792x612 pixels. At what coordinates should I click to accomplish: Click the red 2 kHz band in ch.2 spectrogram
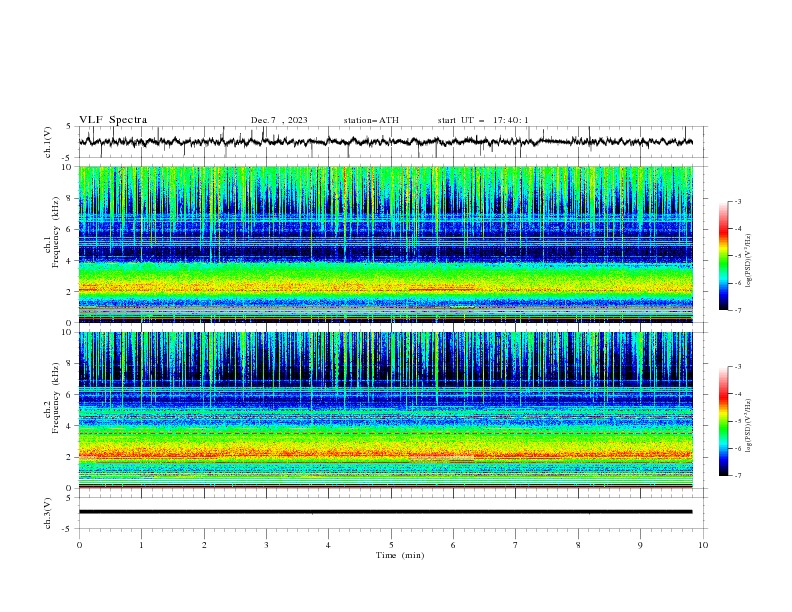[x=385, y=454]
